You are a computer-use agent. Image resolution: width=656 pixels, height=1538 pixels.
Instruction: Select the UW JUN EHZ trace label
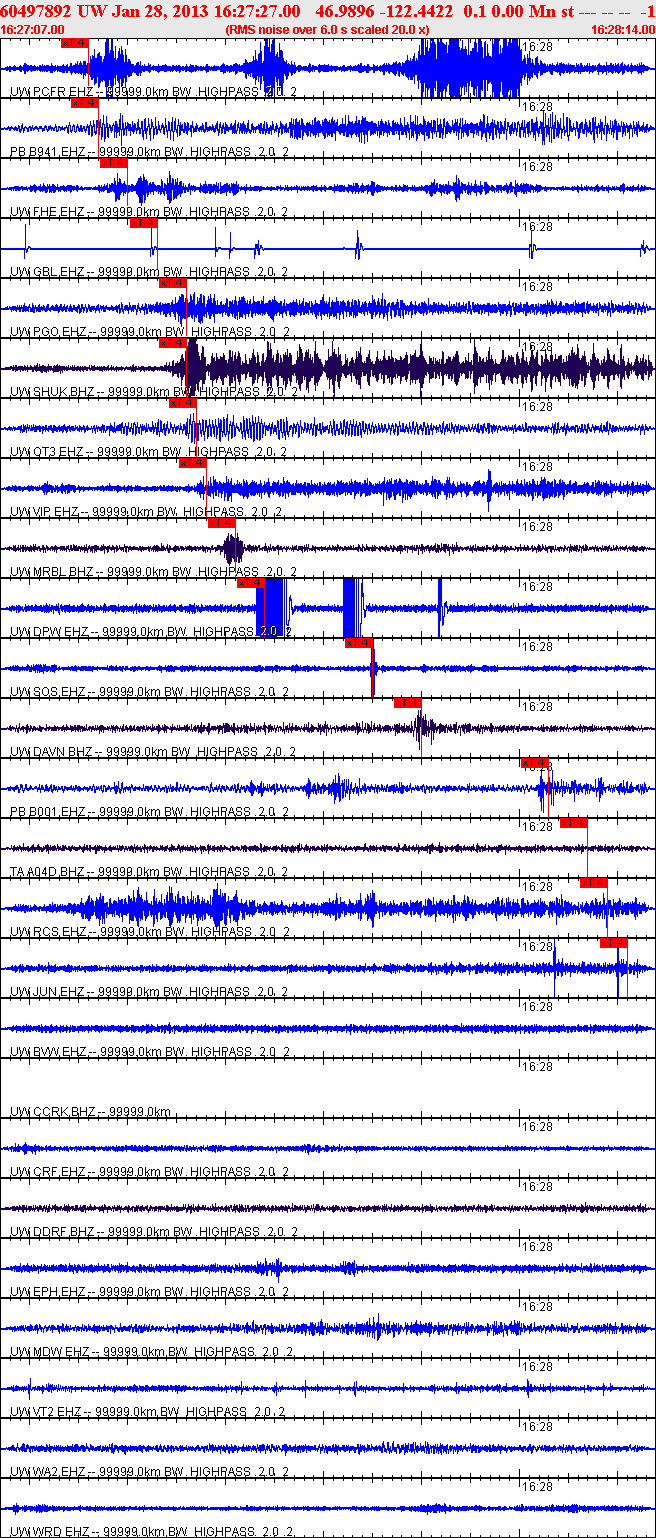point(149,992)
